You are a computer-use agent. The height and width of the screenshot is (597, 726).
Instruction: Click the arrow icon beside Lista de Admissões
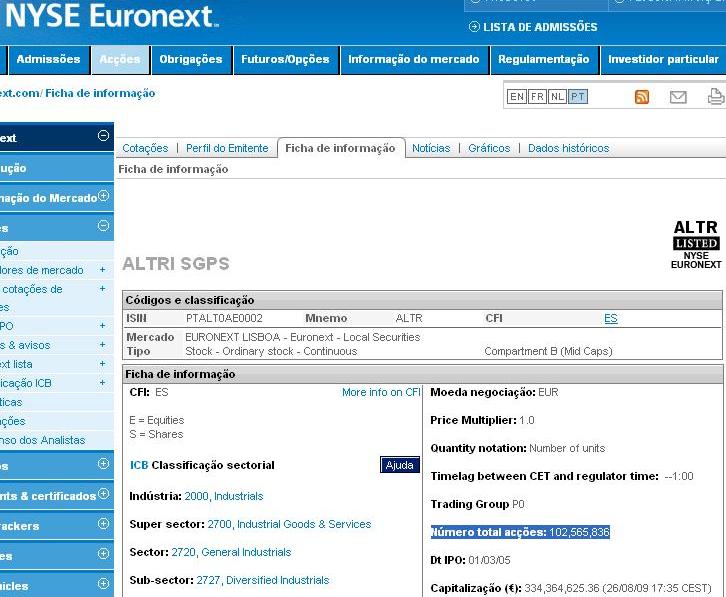click(x=474, y=27)
